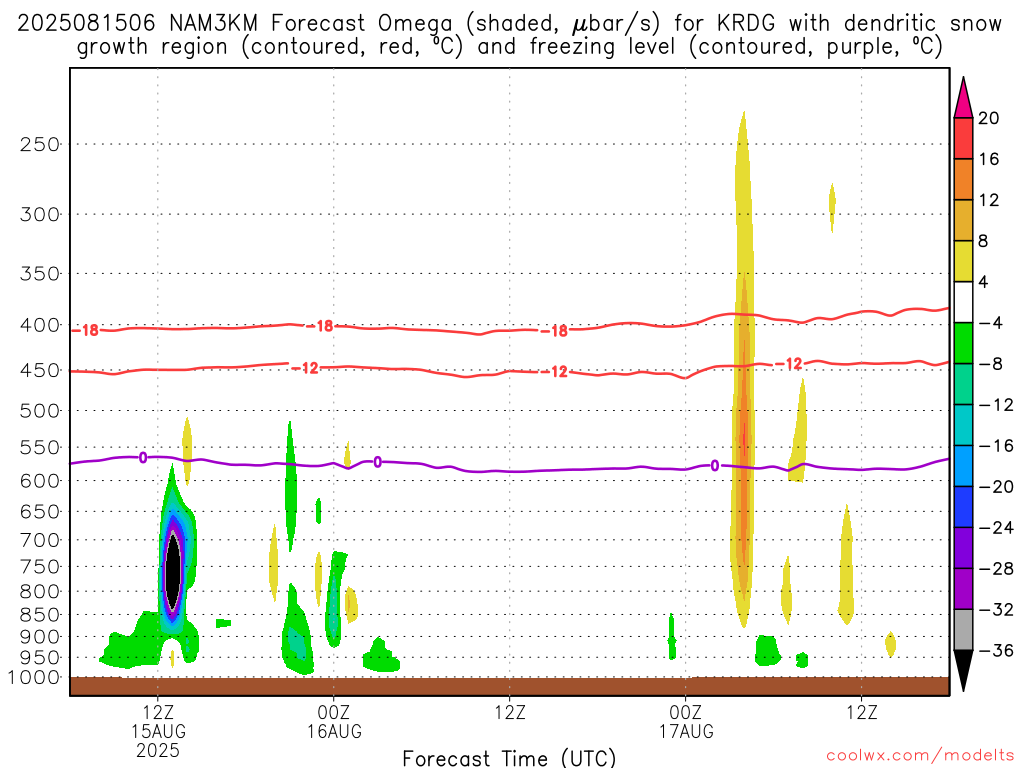This screenshot has width=1024, height=768.
Task: Select the 00Z 17AUG time label
Action: point(686,722)
